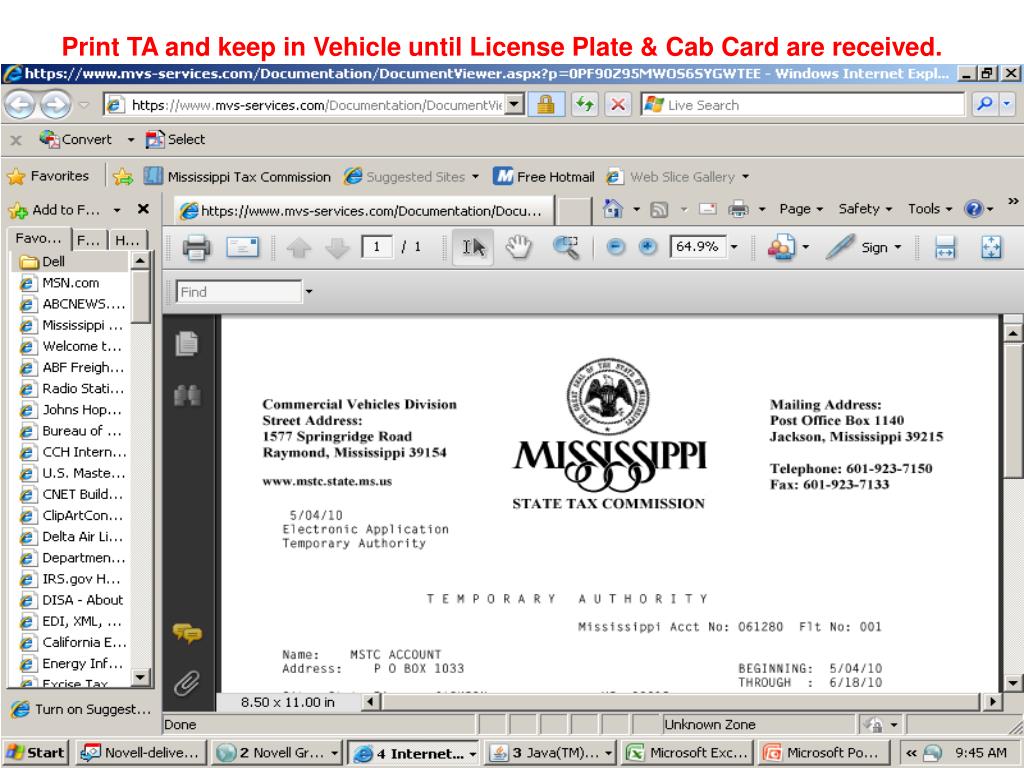This screenshot has width=1024, height=768.
Task: Click the padlock security icon
Action: (x=546, y=104)
